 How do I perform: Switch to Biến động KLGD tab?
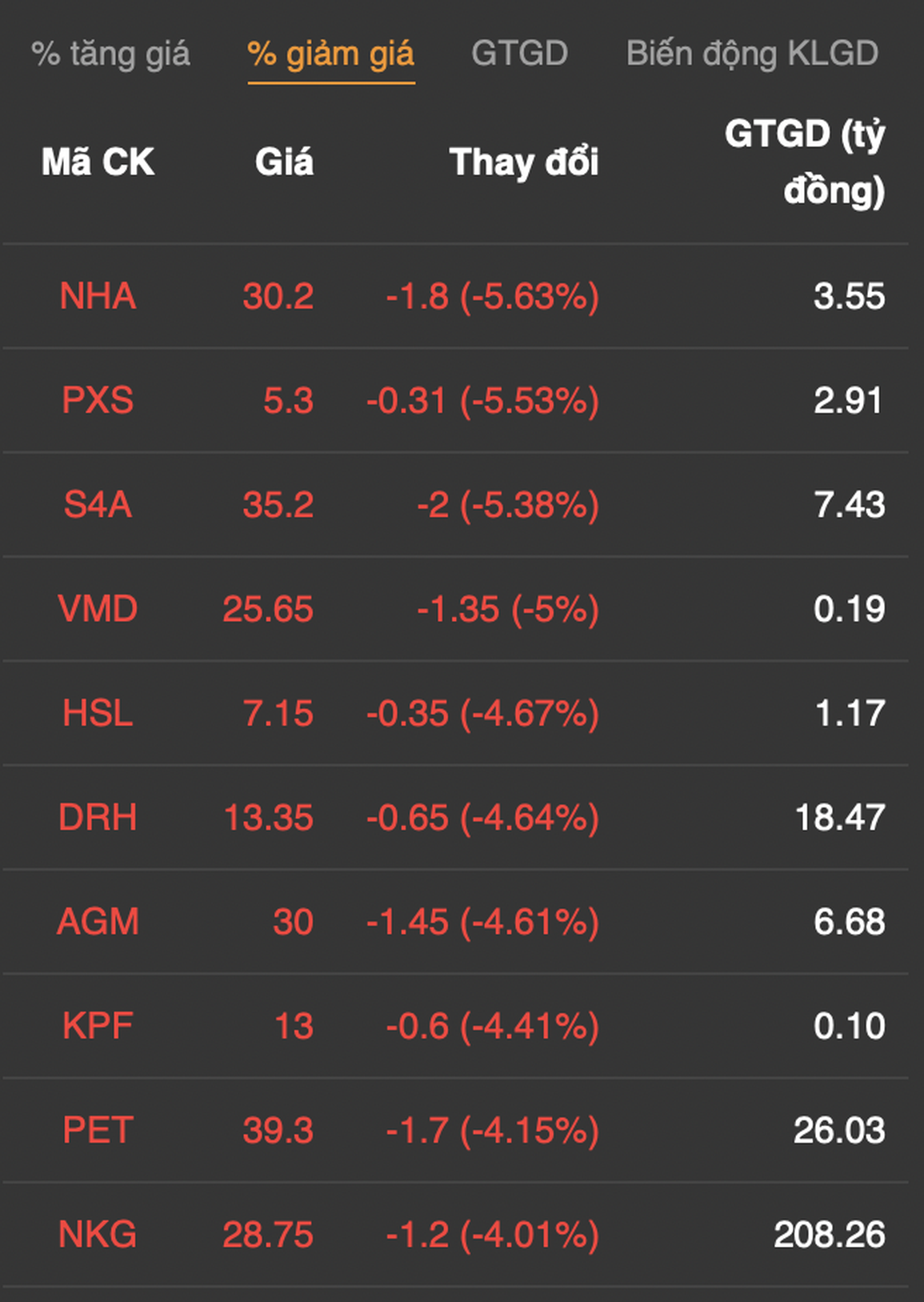[x=752, y=54]
